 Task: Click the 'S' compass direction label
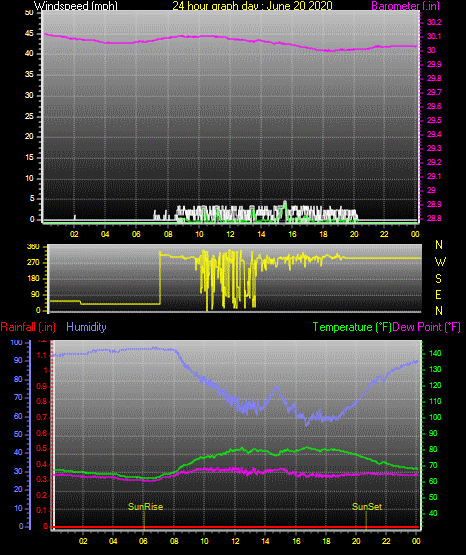pos(438,279)
